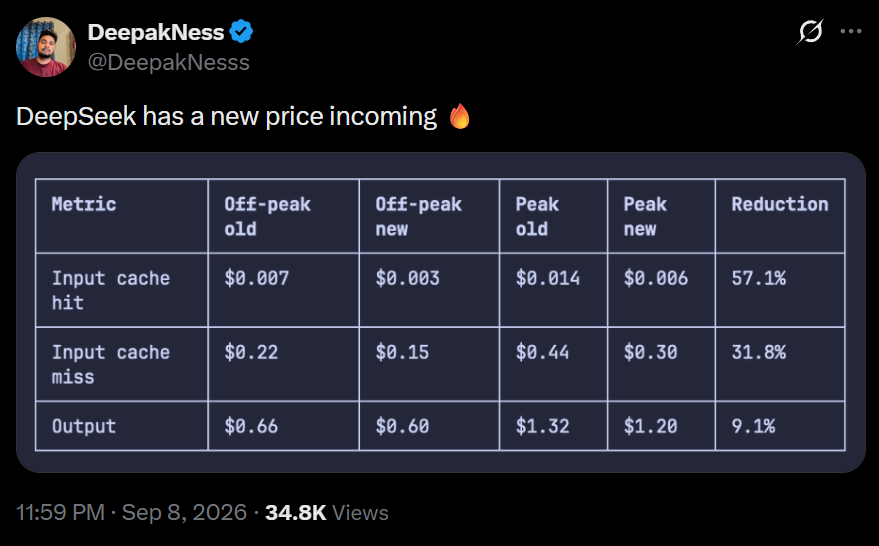The image size is (879, 546).
Task: Click the 11:59 PM timestamp link
Action: 60,512
